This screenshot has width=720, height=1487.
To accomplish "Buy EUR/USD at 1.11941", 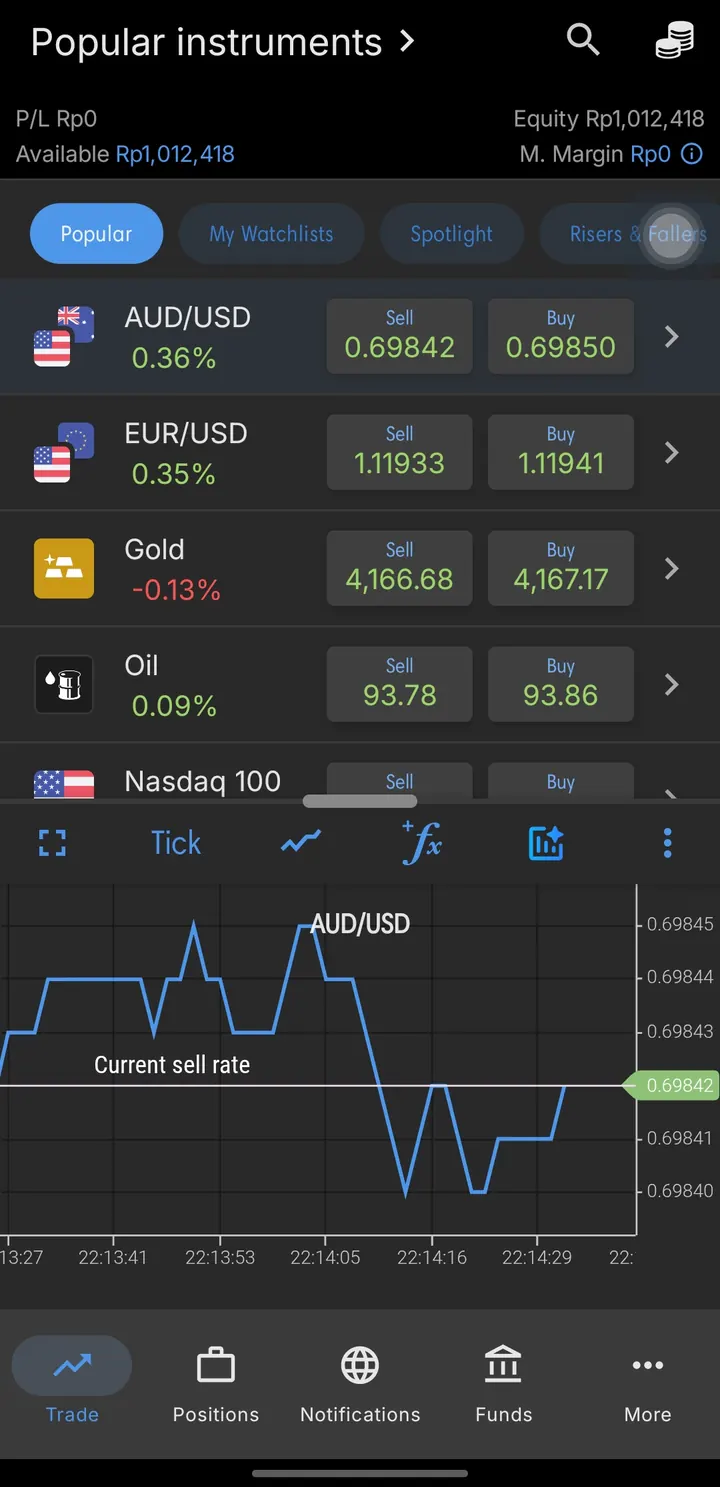I will tap(561, 452).
